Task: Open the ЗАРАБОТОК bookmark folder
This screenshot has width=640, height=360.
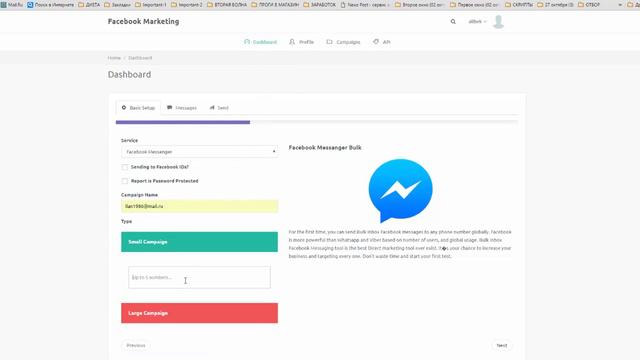Action: 320,5
